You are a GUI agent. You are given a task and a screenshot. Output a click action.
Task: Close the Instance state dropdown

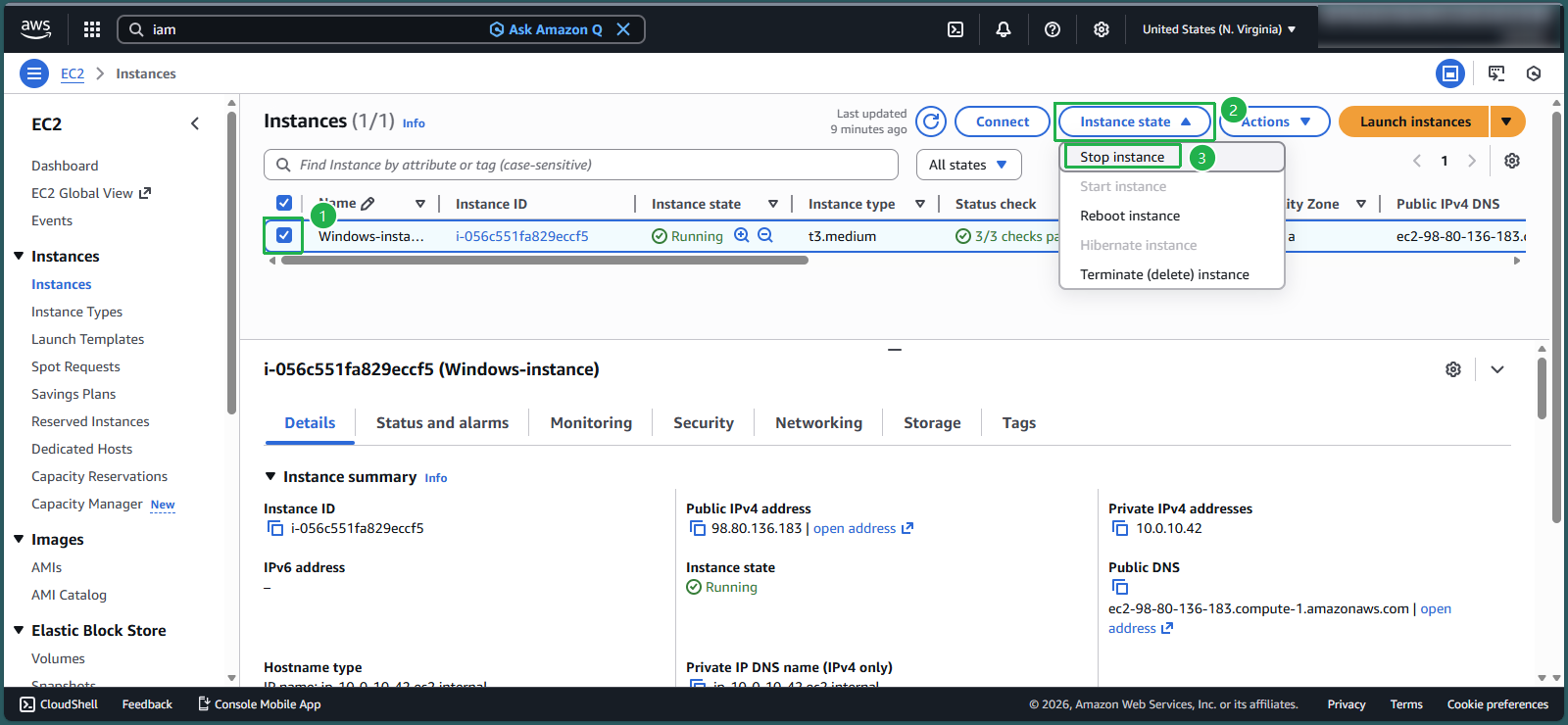1135,121
